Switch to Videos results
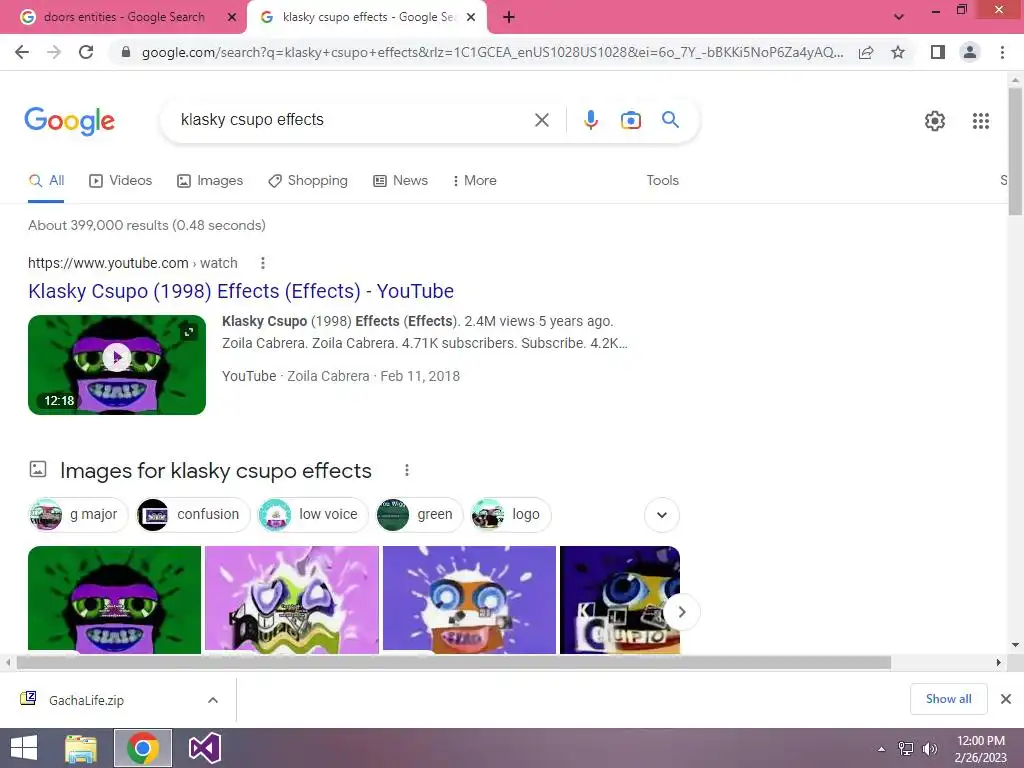 (x=121, y=180)
